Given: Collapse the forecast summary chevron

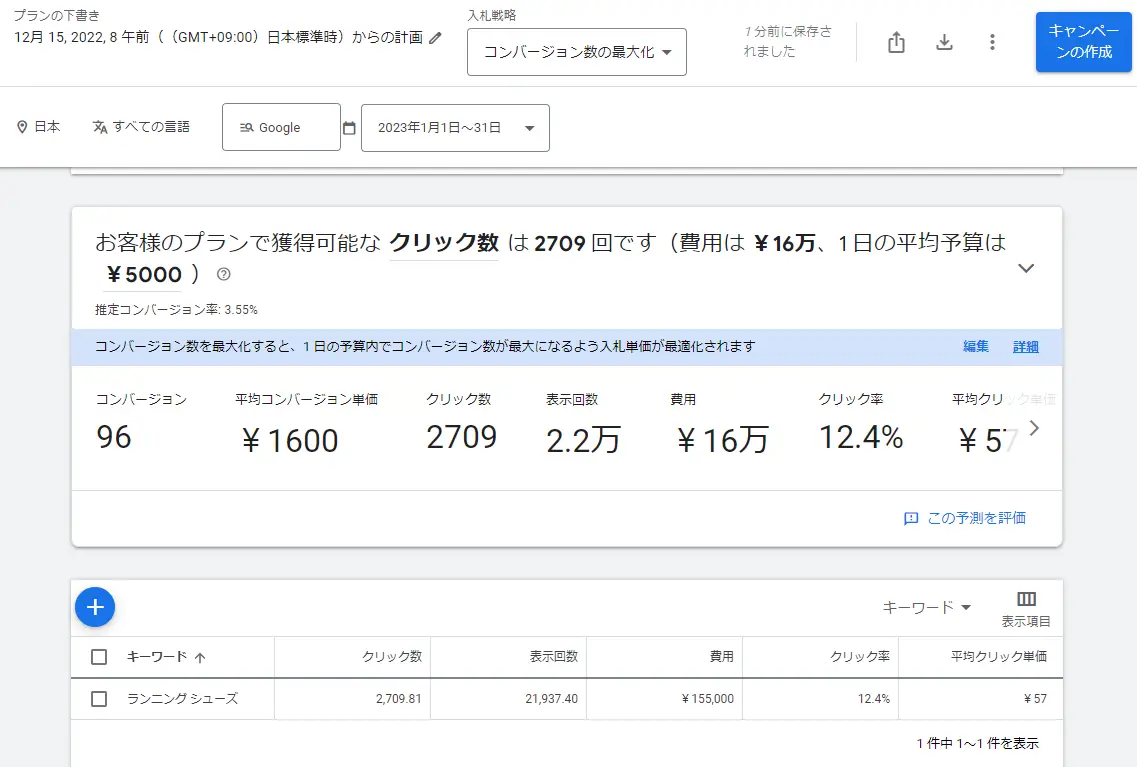Looking at the screenshot, I should (x=1026, y=268).
